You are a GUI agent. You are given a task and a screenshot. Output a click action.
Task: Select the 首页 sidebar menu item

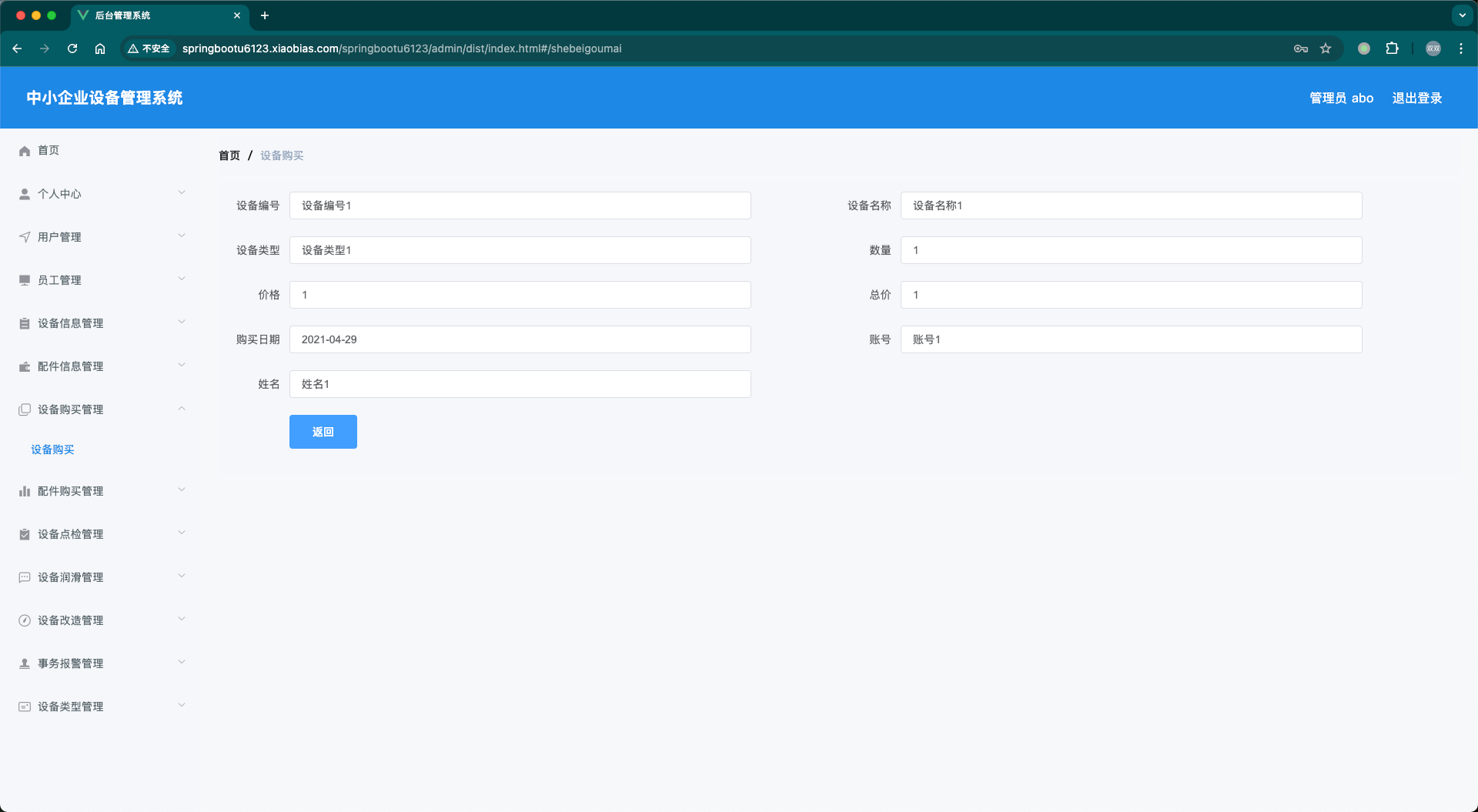(x=100, y=151)
